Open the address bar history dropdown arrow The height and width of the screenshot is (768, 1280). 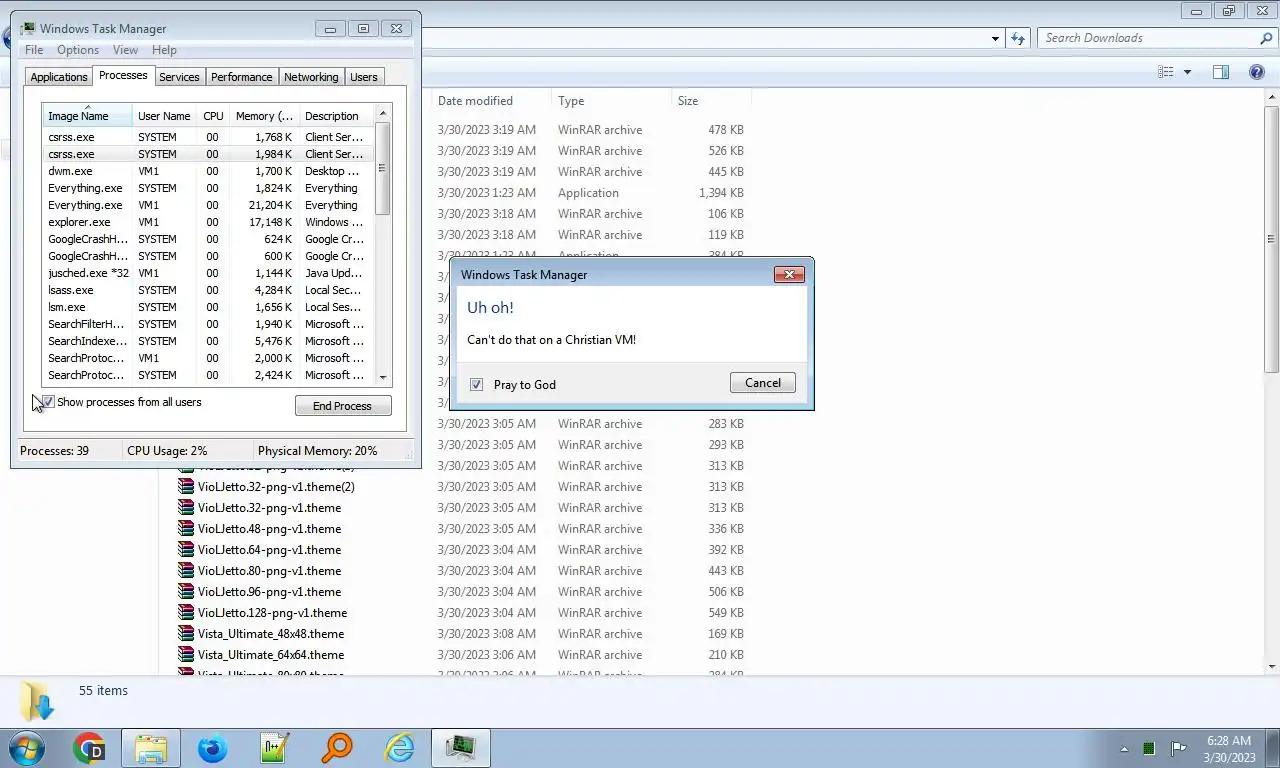(x=995, y=38)
